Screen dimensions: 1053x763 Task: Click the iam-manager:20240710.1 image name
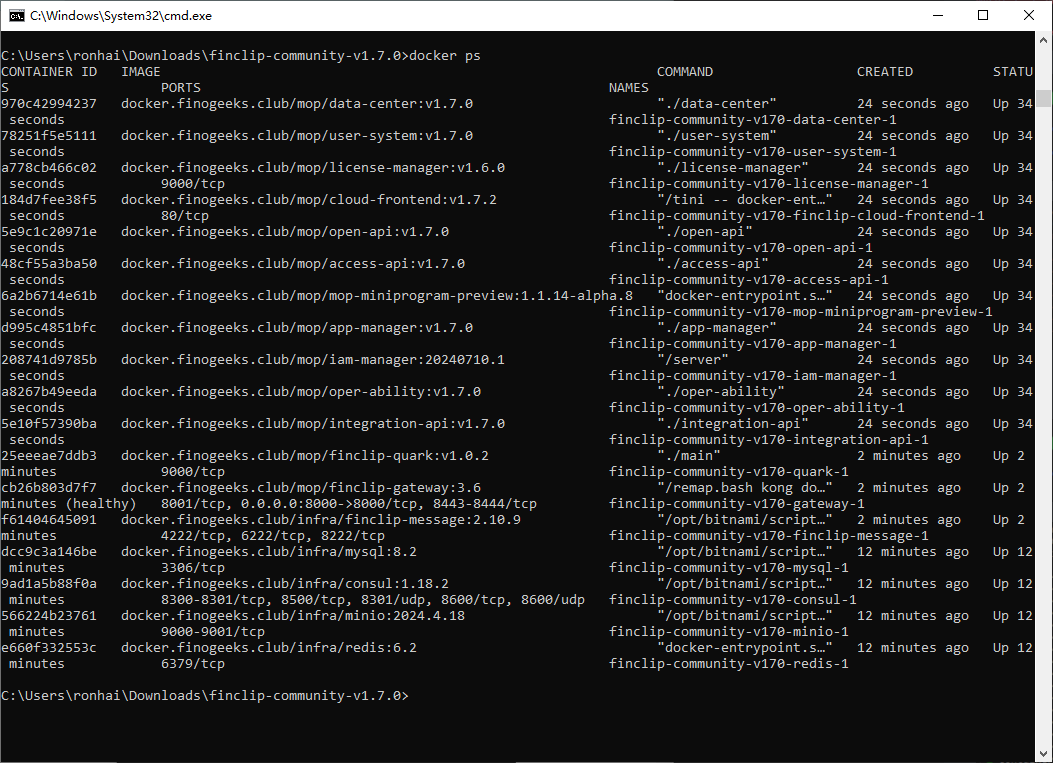click(313, 360)
